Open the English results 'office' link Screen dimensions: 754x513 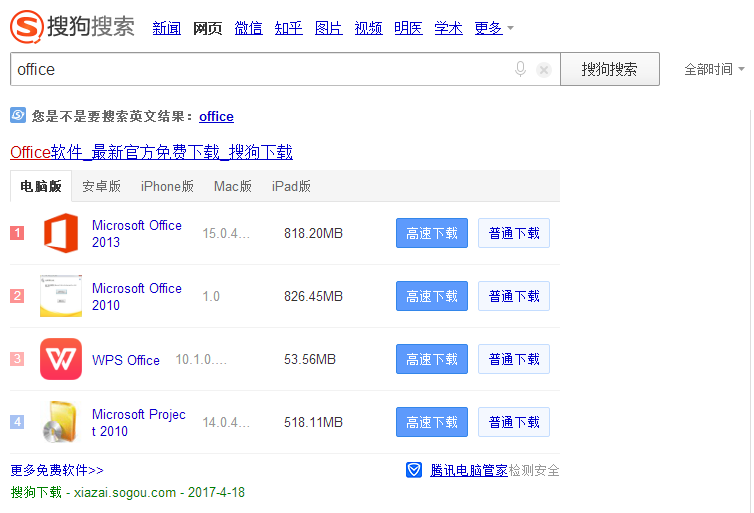[x=216, y=116]
